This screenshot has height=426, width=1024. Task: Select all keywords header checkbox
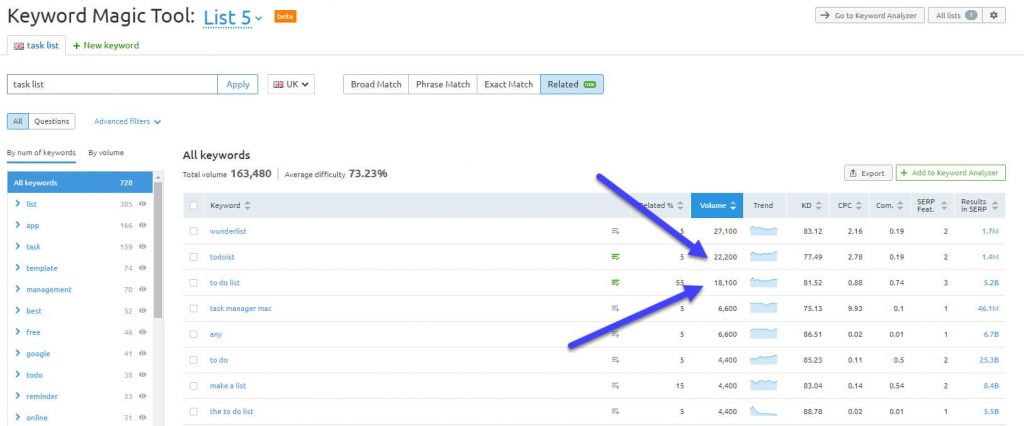point(193,206)
